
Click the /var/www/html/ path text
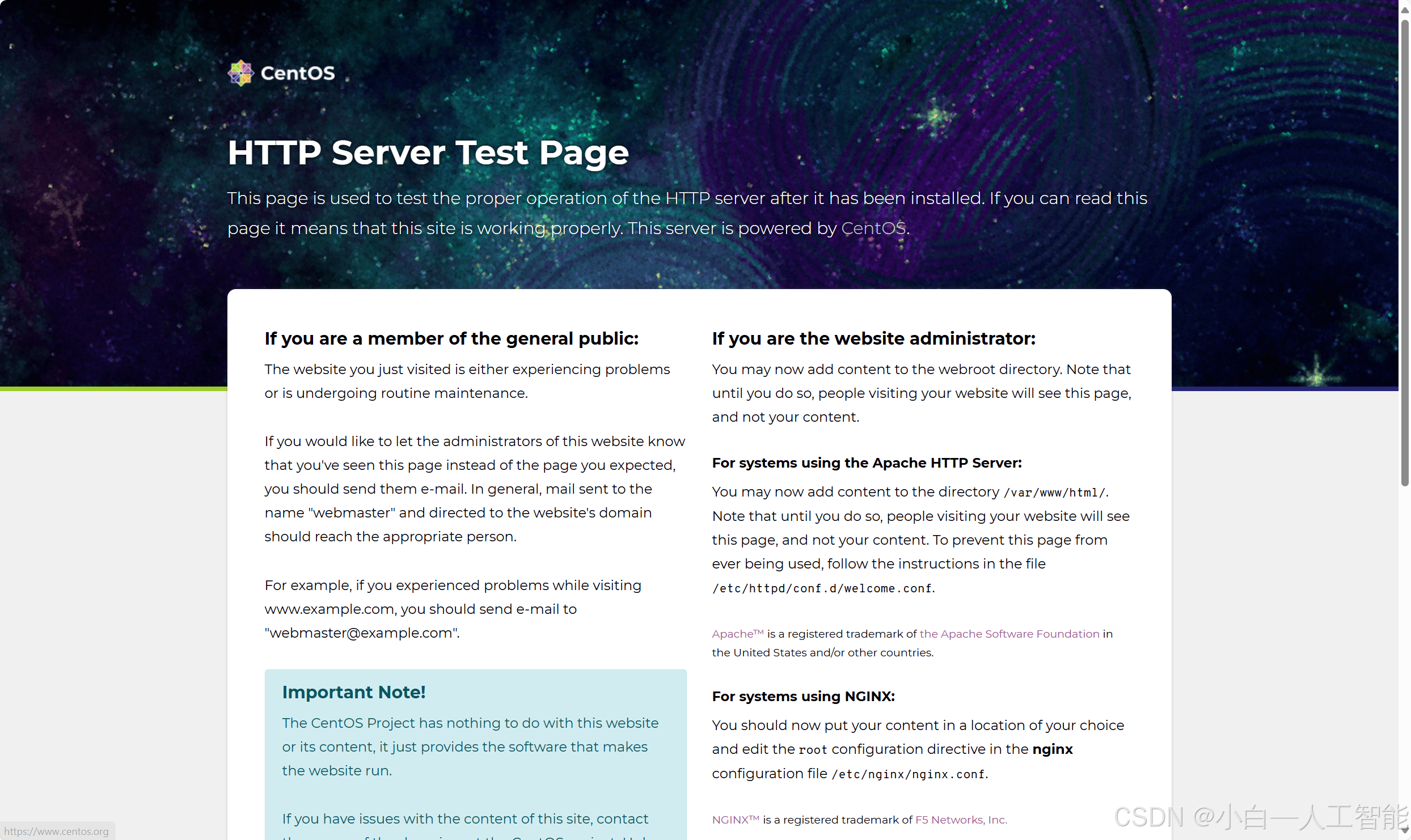1054,493
